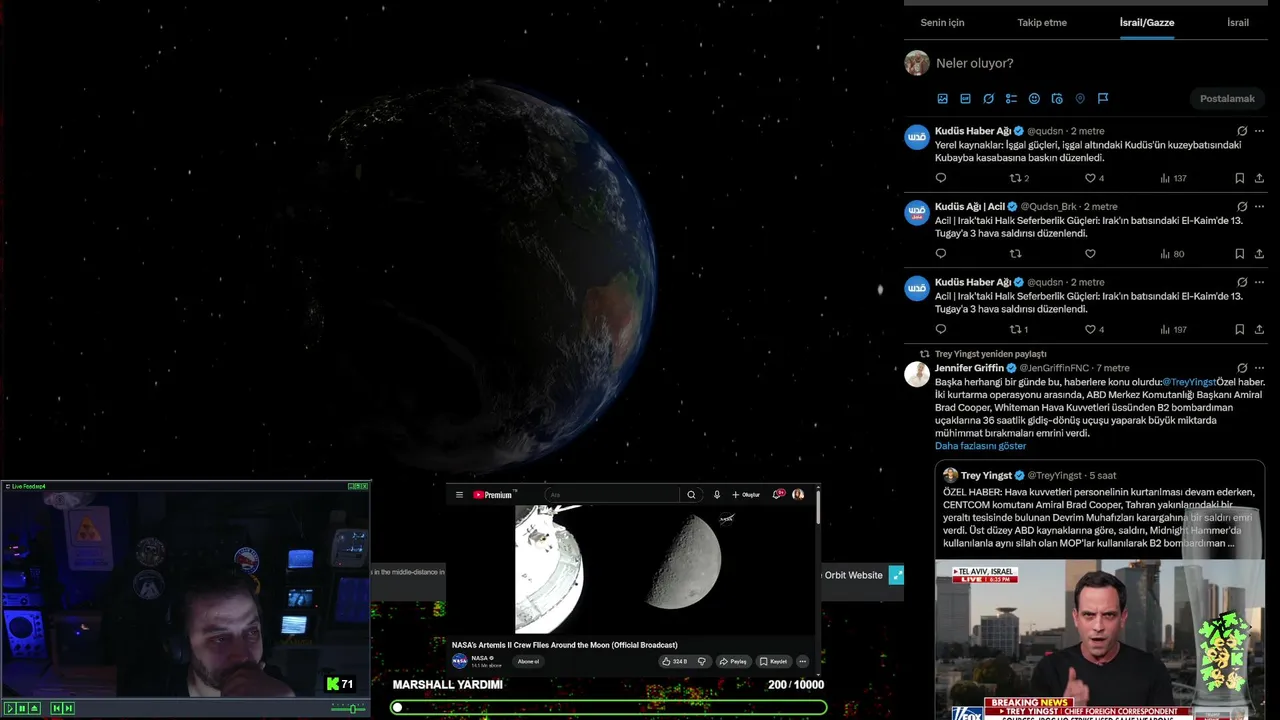
Task: Repost the Kudüs Ağı | Acil post
Action: click(1015, 254)
